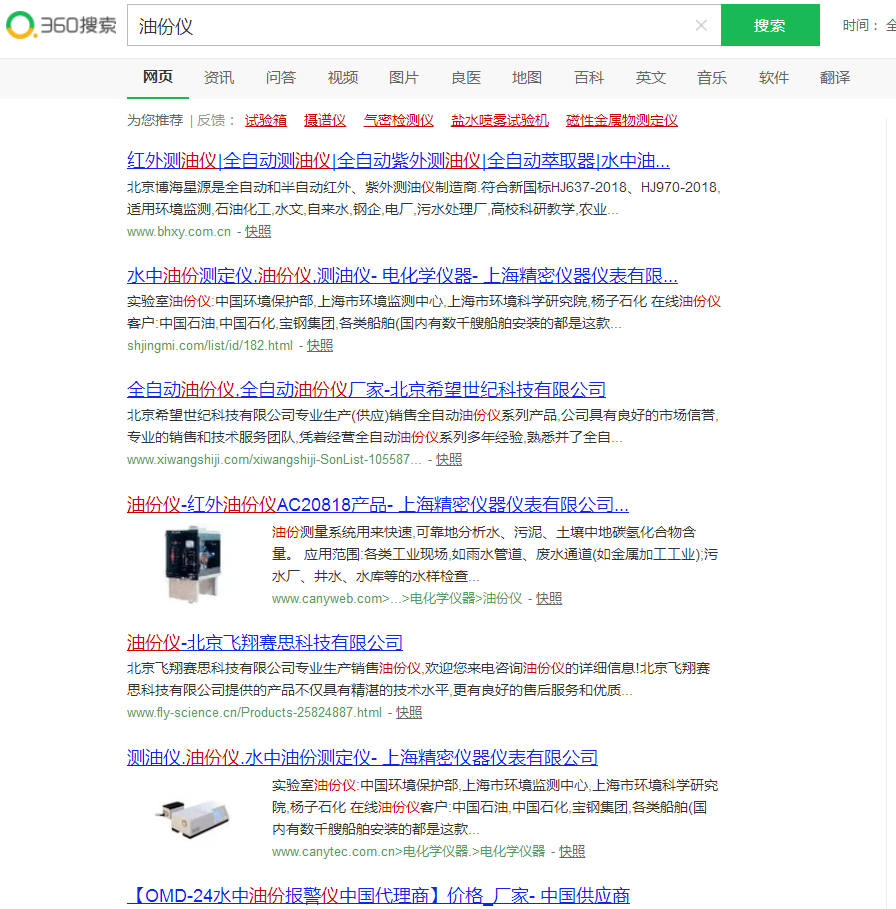Click the 盐水喷雾试验机 recommended link
Screen dimensions: 896x909
pos(500,120)
